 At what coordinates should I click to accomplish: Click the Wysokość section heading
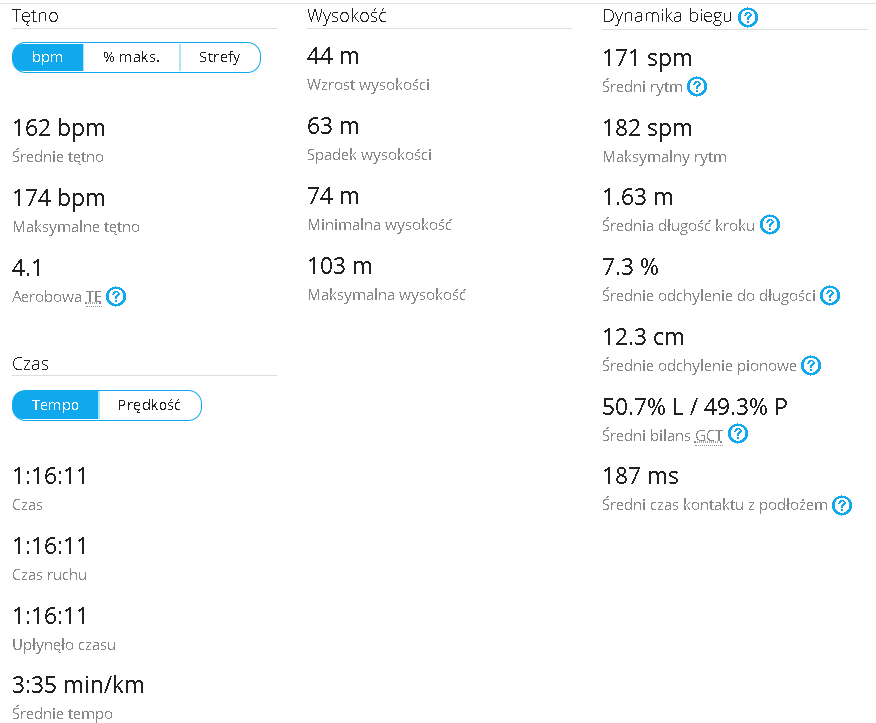pos(346,16)
